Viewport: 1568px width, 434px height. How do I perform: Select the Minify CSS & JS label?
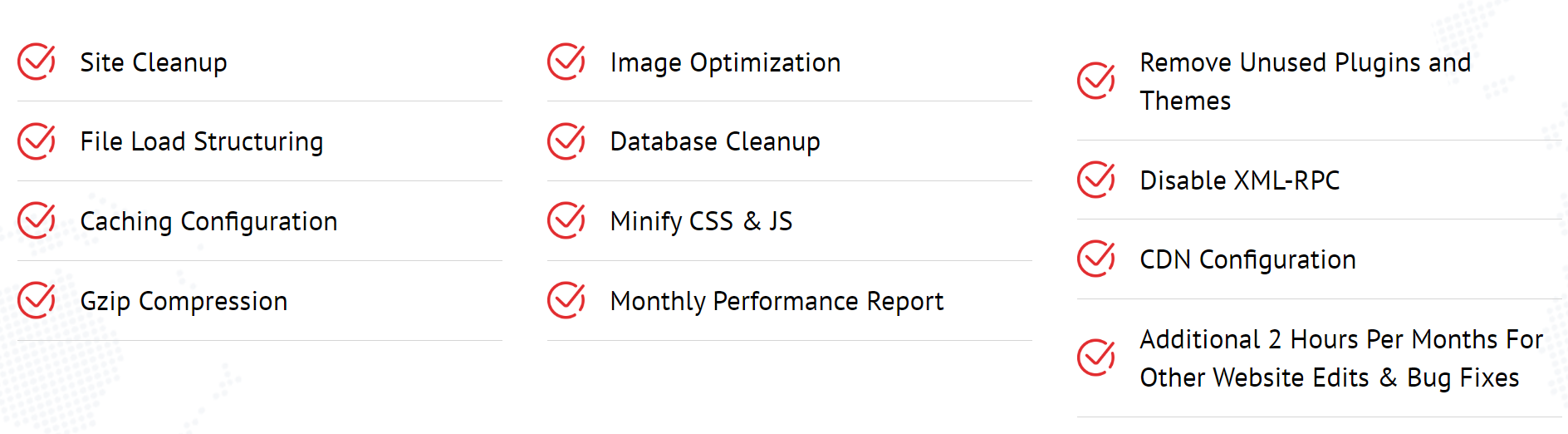(701, 222)
